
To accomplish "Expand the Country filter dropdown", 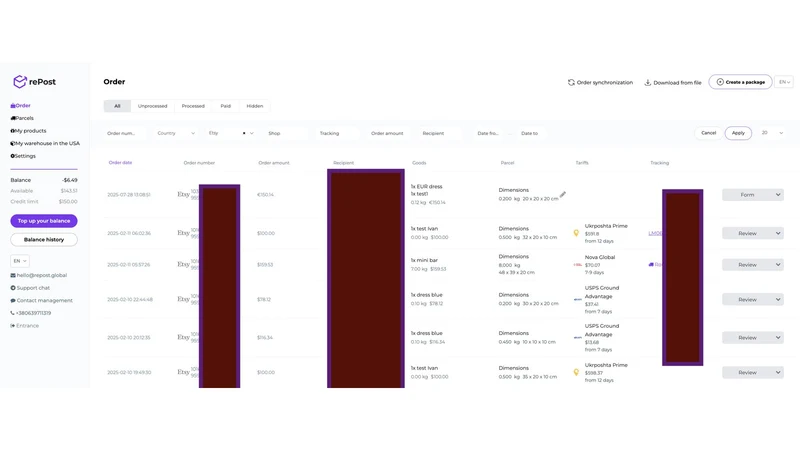I will [176, 133].
